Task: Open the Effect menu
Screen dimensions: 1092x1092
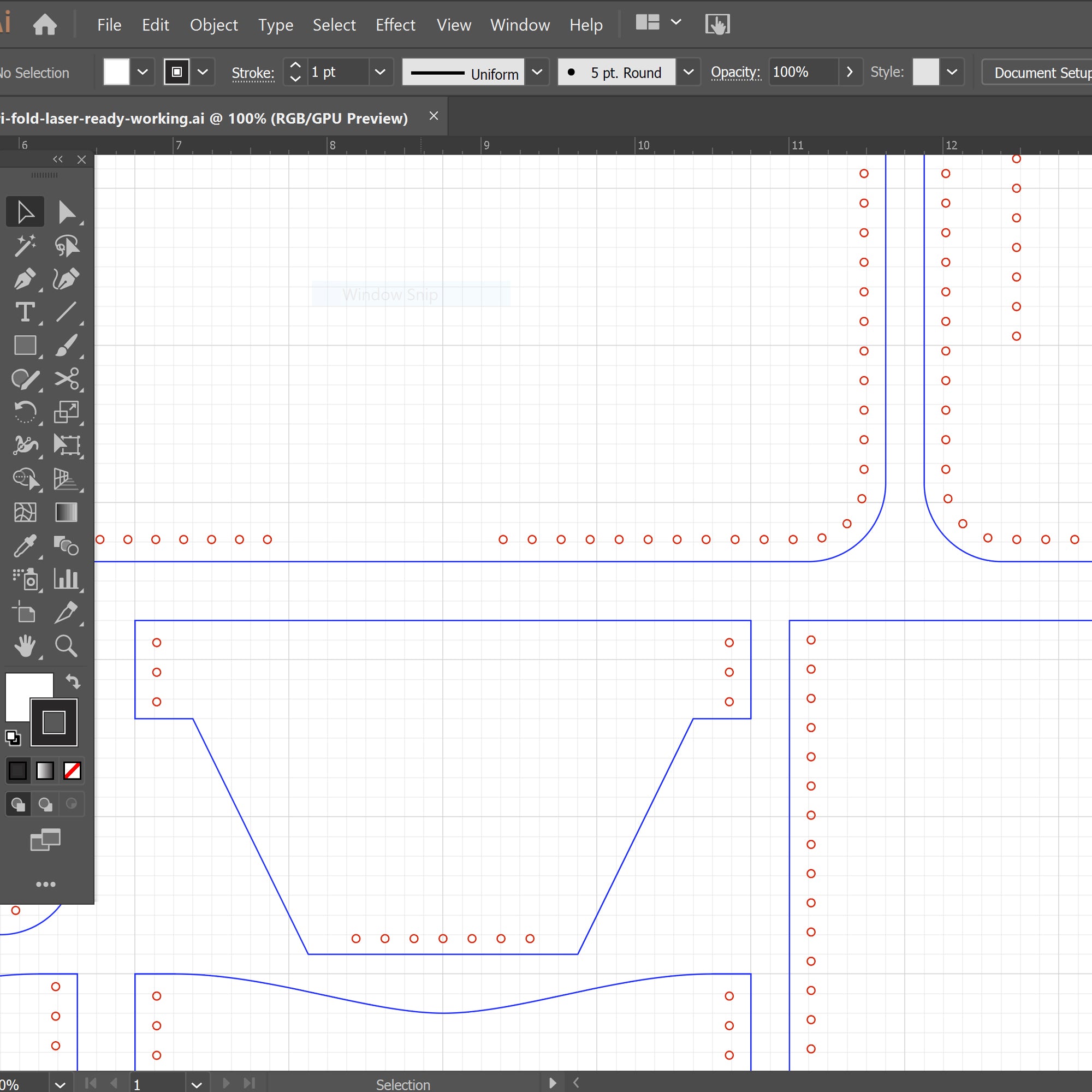Action: click(395, 25)
